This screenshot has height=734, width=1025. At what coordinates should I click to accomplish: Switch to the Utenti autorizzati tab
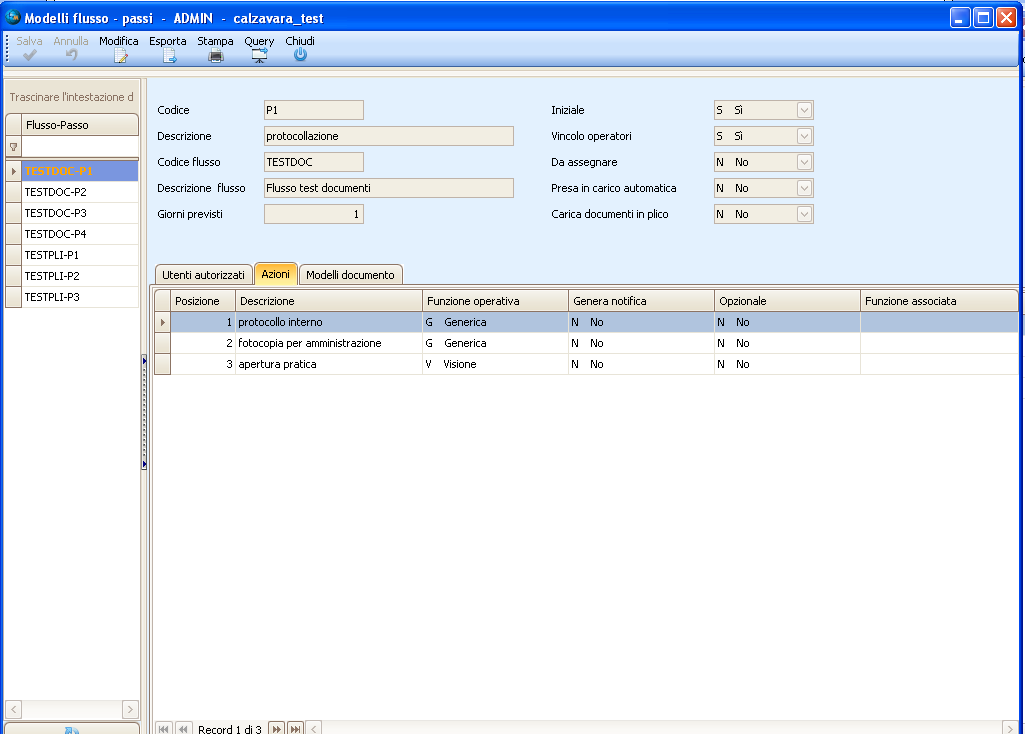click(203, 275)
